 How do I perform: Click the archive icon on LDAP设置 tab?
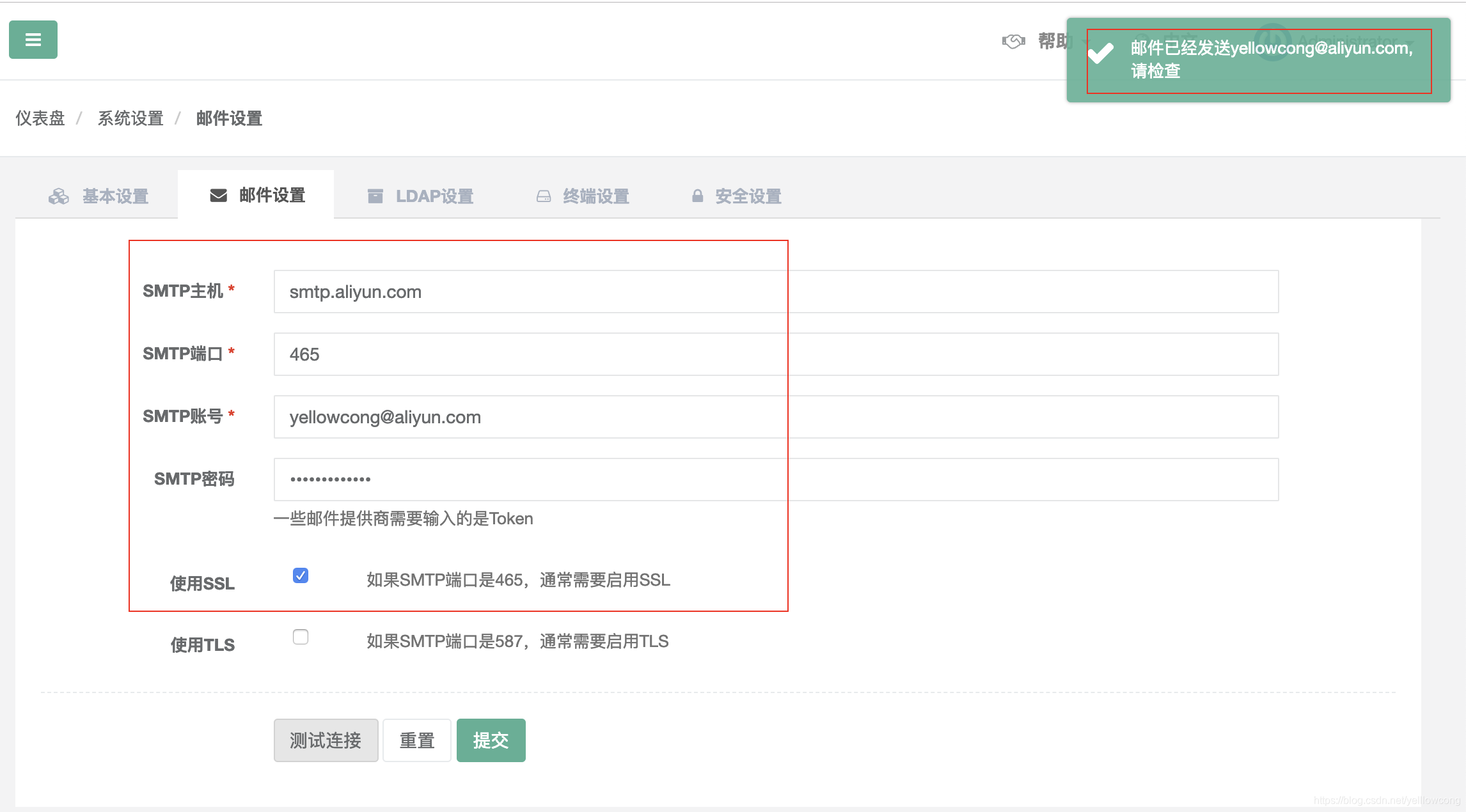pos(375,196)
